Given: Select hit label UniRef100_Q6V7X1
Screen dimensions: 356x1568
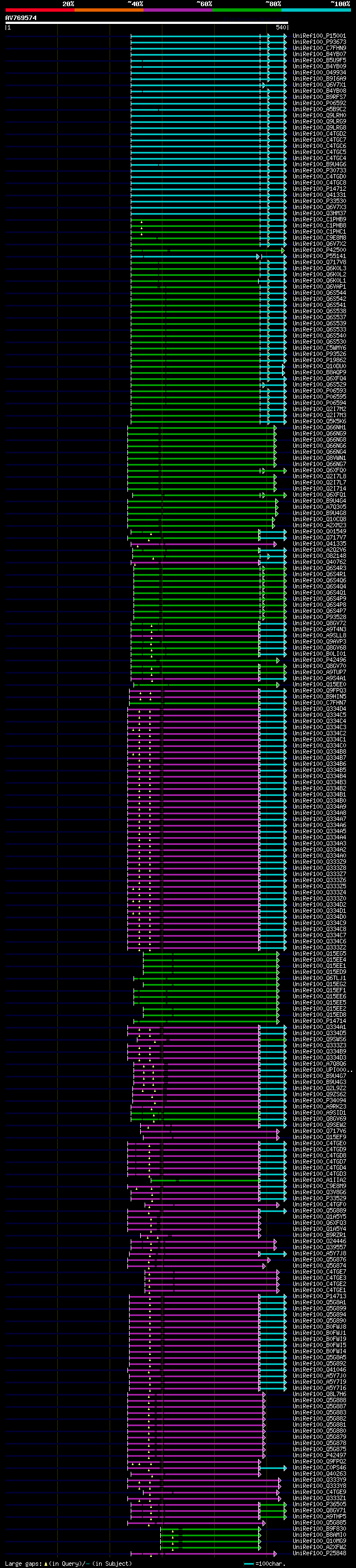Looking at the screenshot, I should (x=319, y=85).
